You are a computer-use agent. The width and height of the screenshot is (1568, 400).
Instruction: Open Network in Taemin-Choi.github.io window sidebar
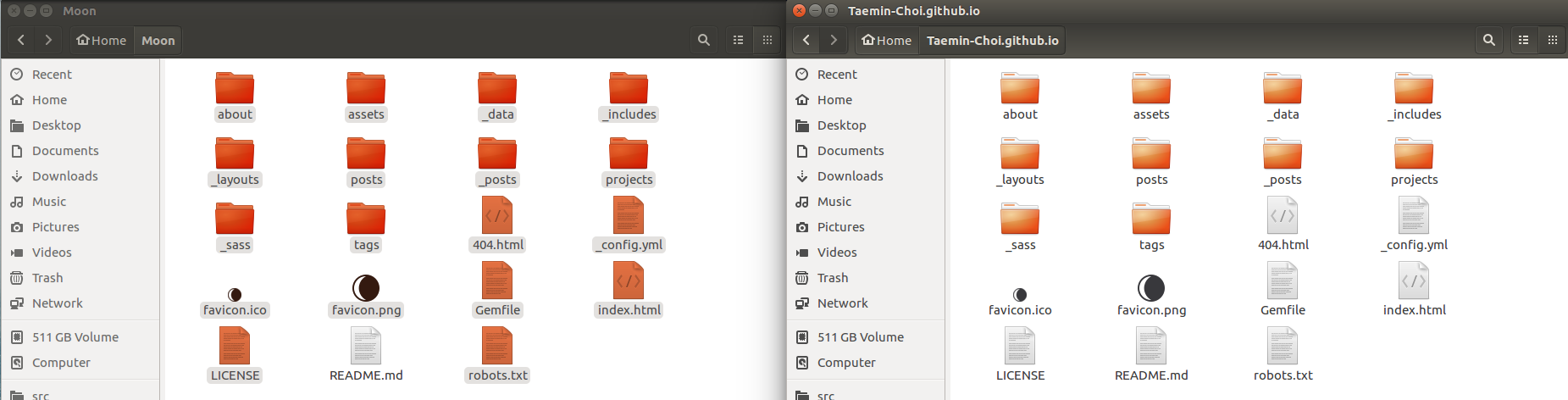866,303
